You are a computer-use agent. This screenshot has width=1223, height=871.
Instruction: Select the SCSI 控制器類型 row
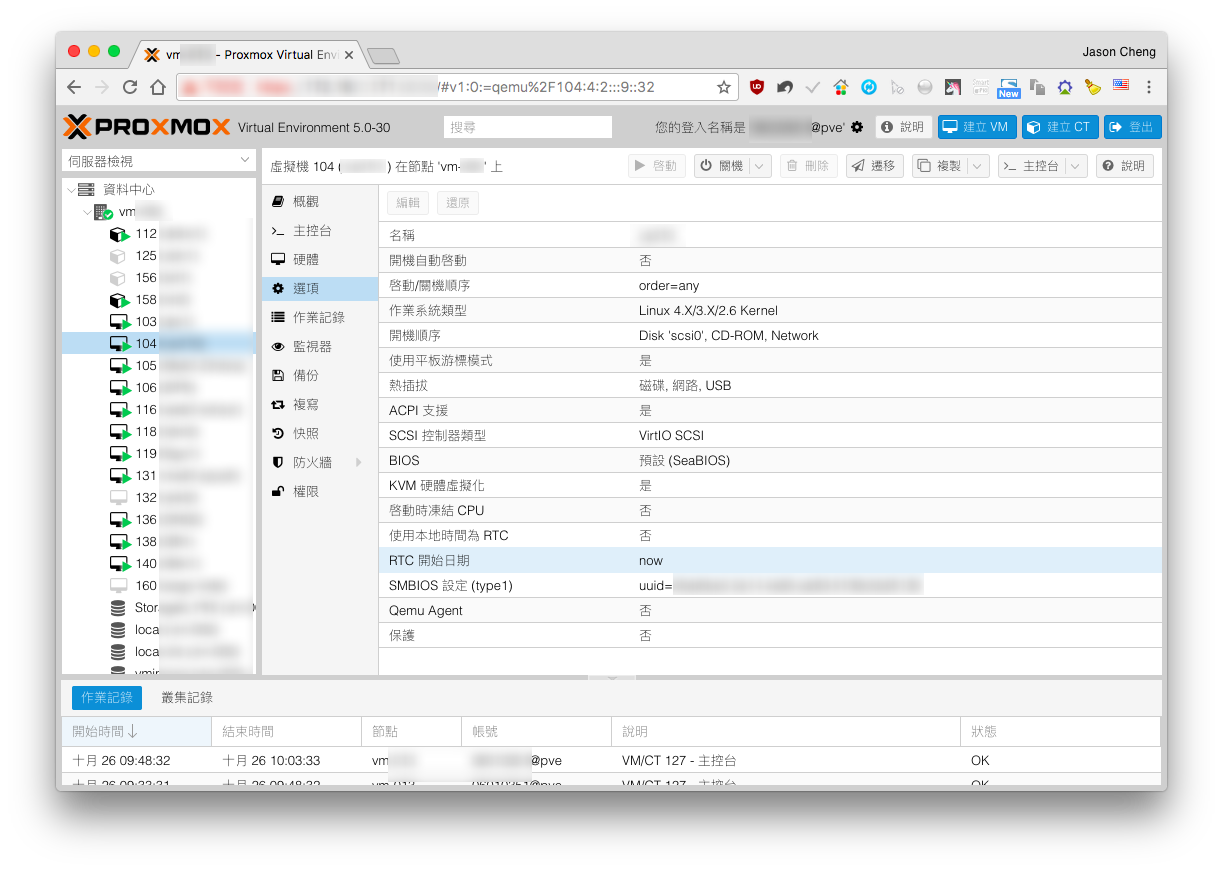[770, 435]
